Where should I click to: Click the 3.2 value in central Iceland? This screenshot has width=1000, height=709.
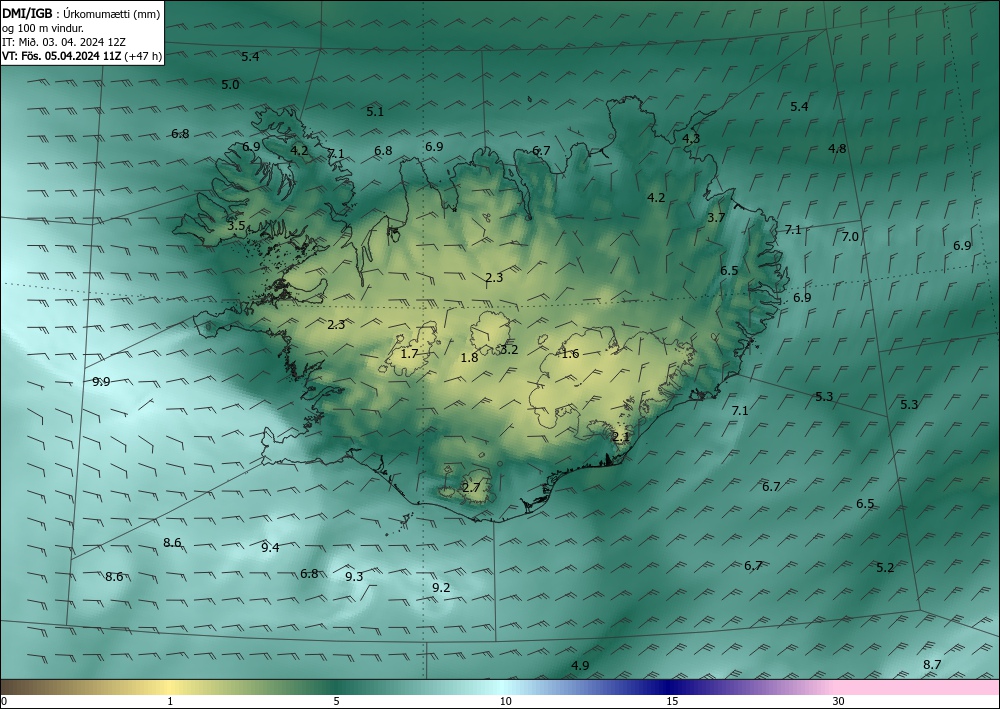click(x=509, y=349)
